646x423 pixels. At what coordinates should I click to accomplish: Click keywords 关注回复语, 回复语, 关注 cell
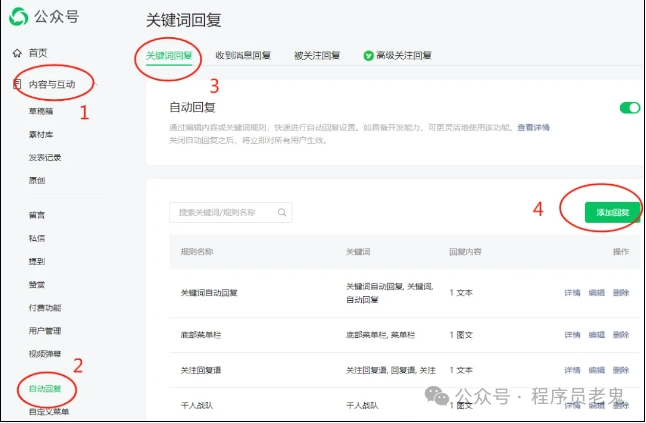[x=391, y=370]
